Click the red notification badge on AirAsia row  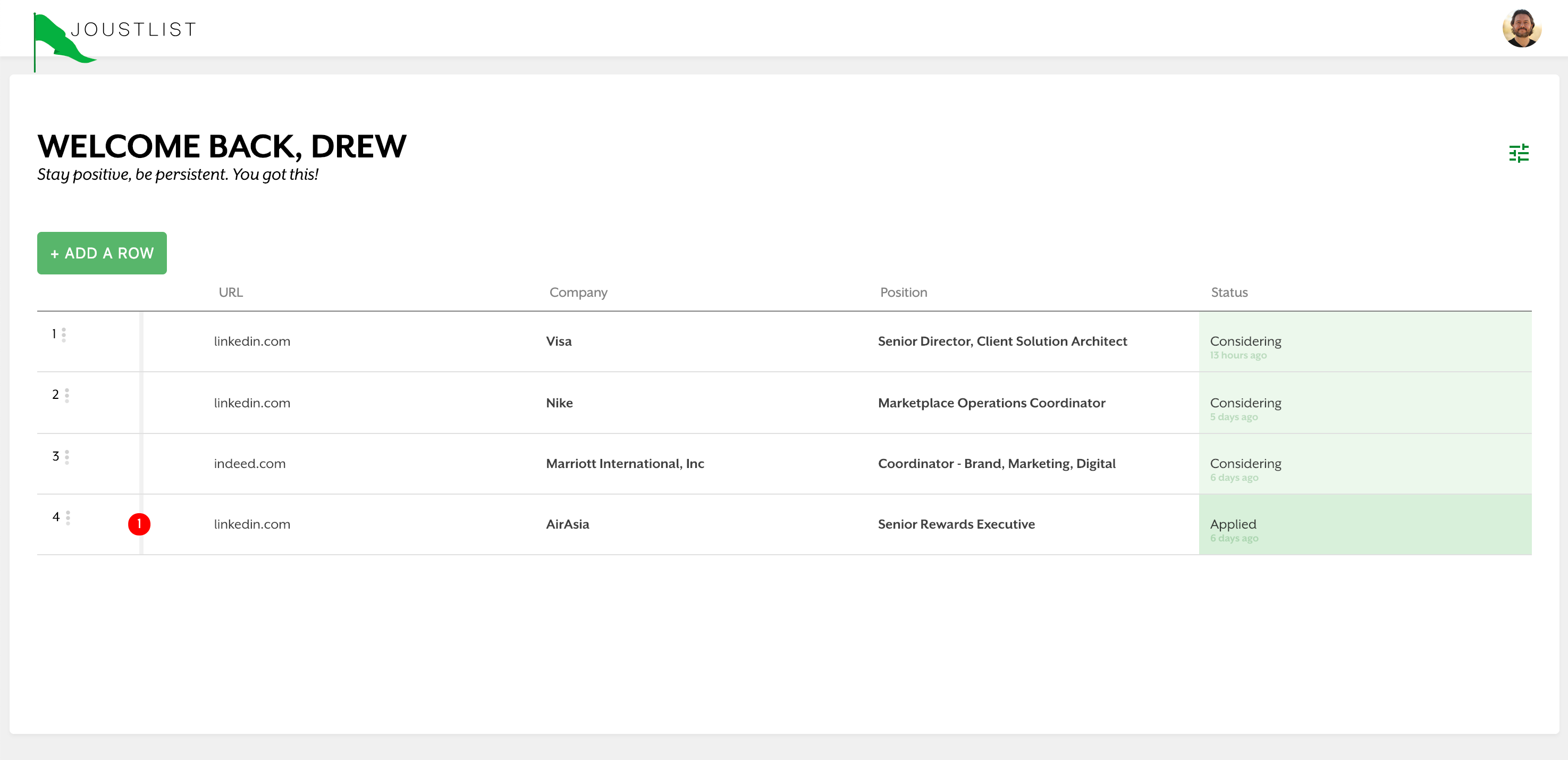(139, 524)
